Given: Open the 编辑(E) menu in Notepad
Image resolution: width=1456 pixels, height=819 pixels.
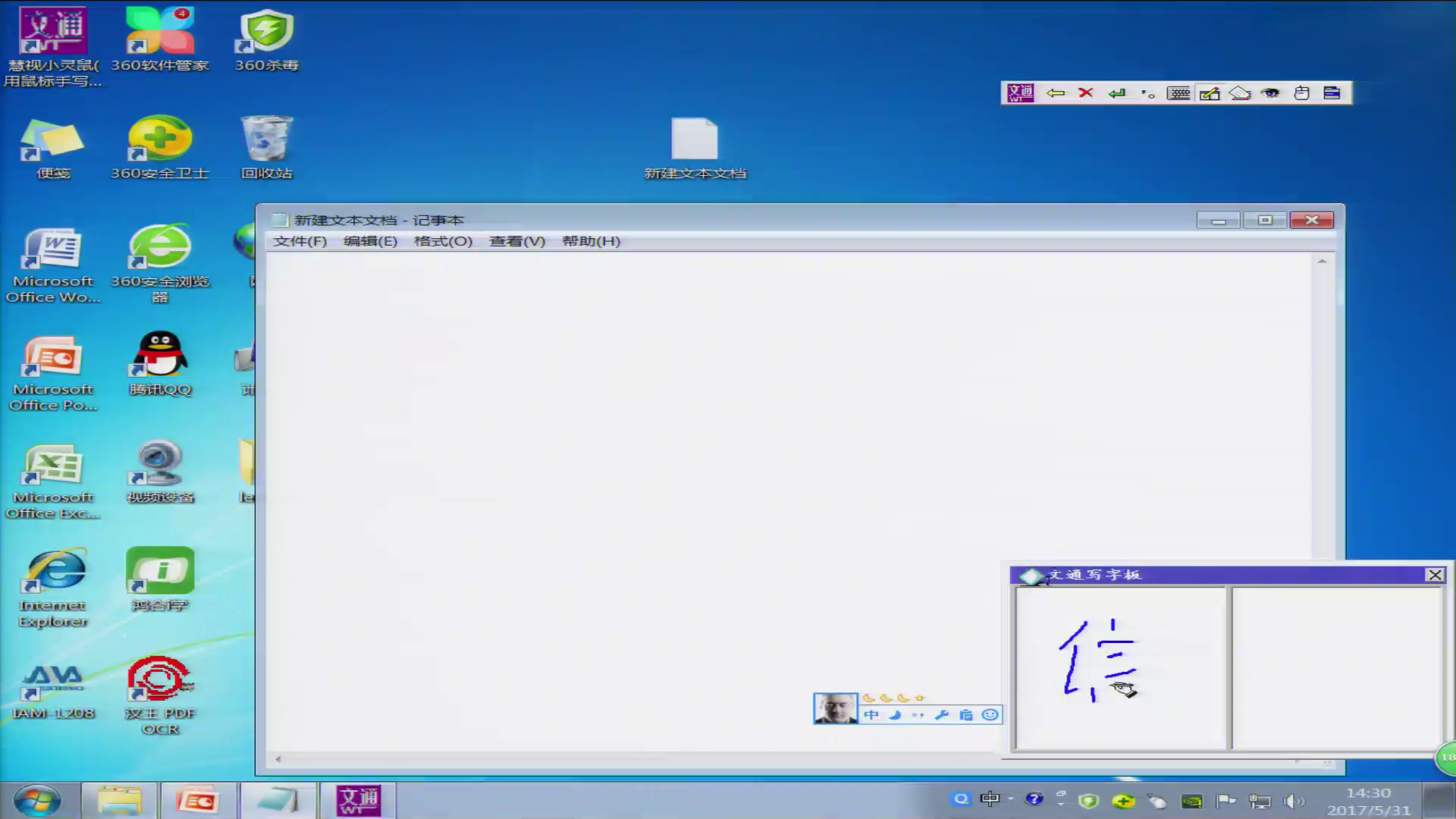Looking at the screenshot, I should [x=370, y=241].
